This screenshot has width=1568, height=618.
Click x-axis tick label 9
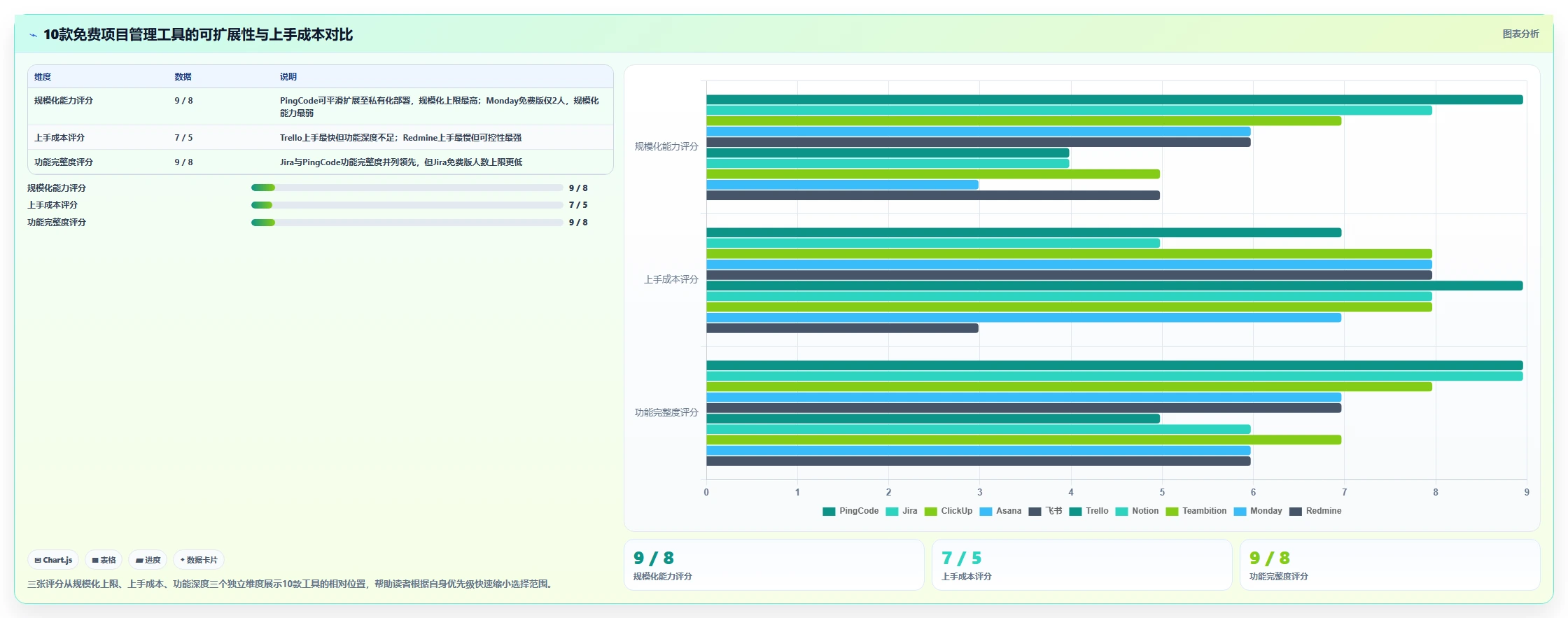1527,493
